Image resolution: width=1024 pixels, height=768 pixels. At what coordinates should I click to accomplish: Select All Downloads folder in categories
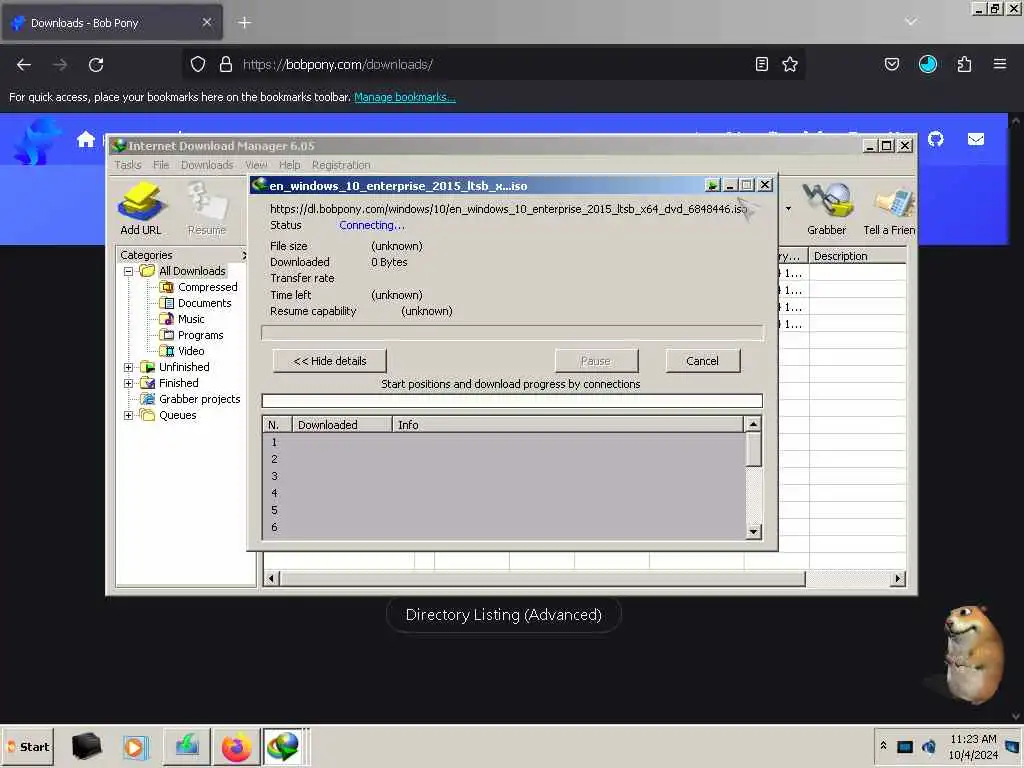point(191,270)
